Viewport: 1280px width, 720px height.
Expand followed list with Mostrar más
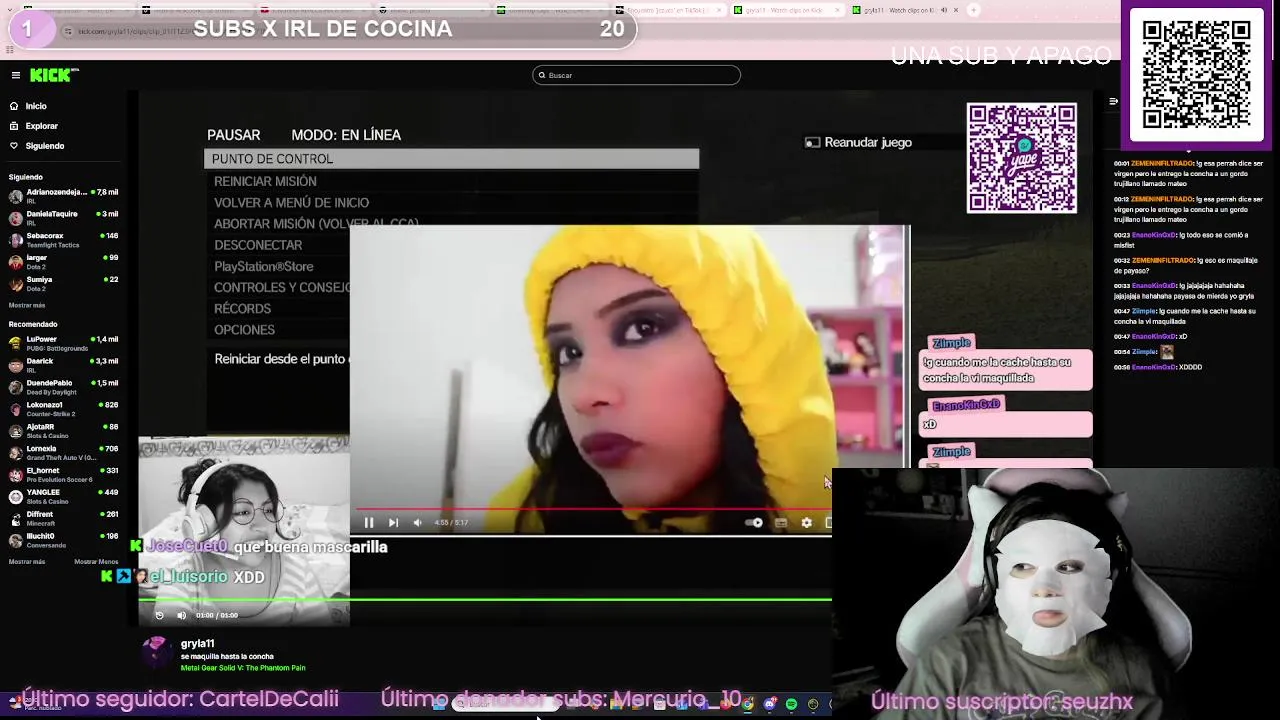tap(27, 305)
